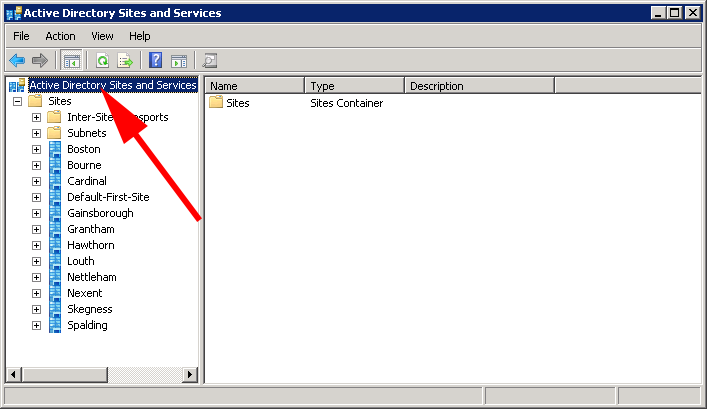This screenshot has width=707, height=409.
Task: Click the Spalding site icon in tree
Action: coord(55,325)
